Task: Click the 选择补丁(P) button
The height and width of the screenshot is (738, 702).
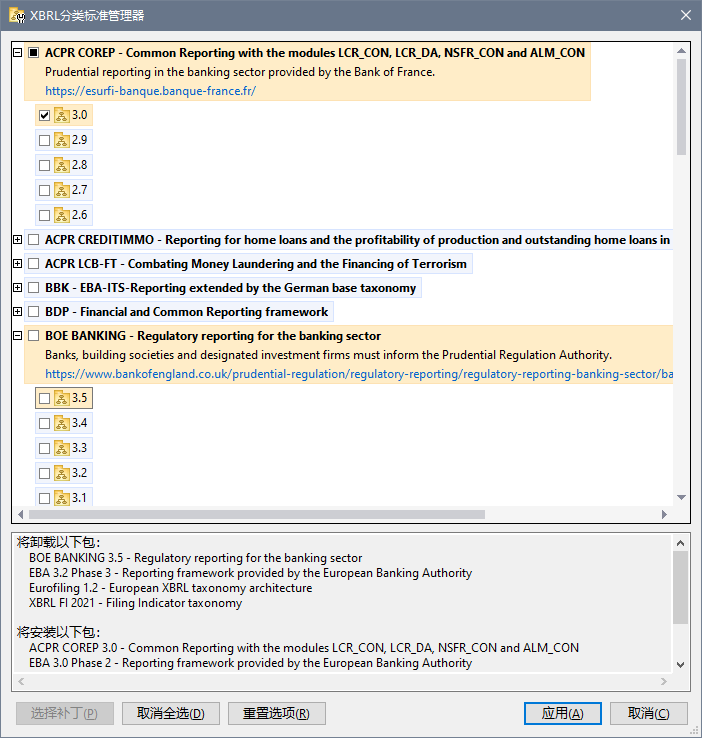Action: pyautogui.click(x=65, y=714)
